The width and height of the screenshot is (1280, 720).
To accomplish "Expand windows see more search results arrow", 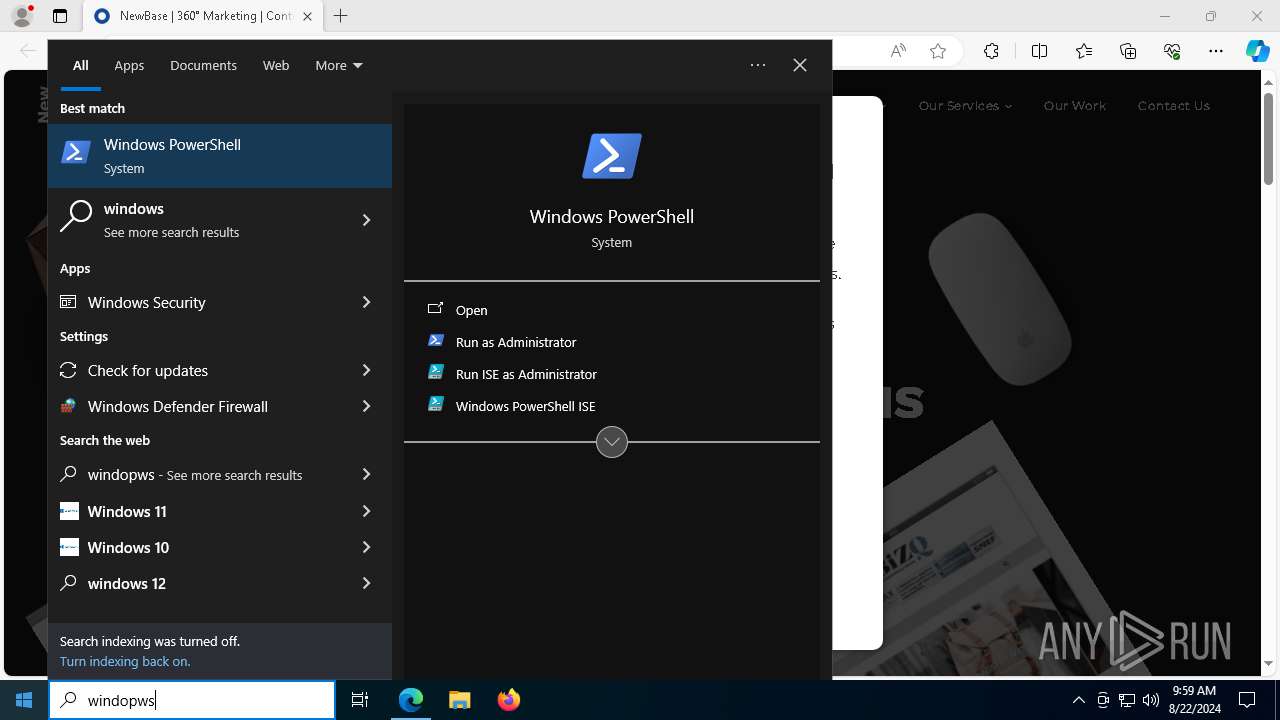I will click(366, 220).
